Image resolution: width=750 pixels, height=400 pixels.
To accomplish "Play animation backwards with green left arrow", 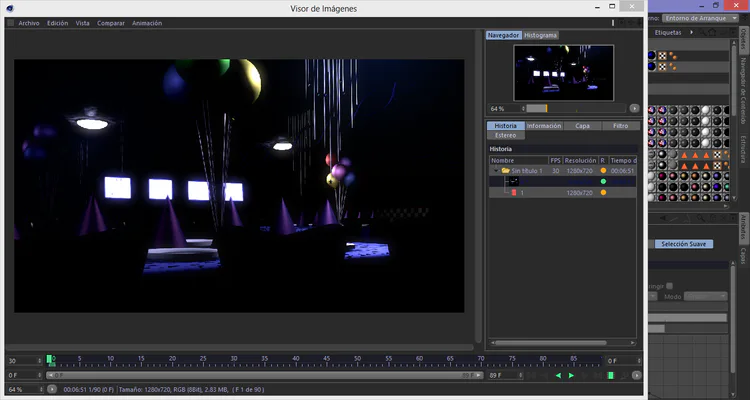I will pyautogui.click(x=558, y=376).
